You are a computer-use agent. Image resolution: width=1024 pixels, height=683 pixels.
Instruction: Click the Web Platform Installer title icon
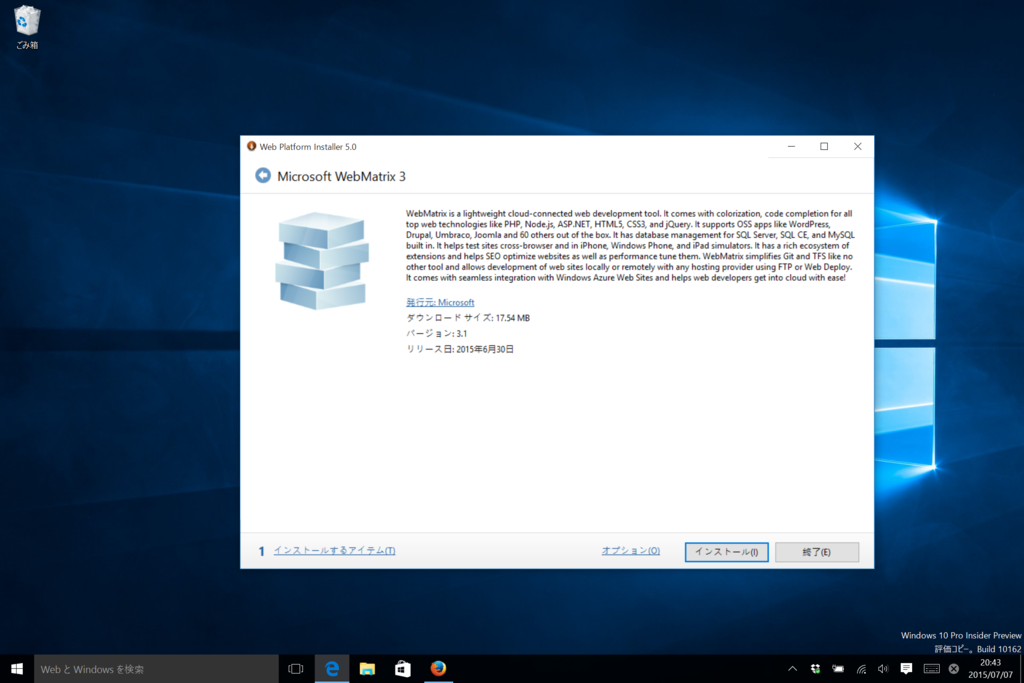[x=251, y=146]
